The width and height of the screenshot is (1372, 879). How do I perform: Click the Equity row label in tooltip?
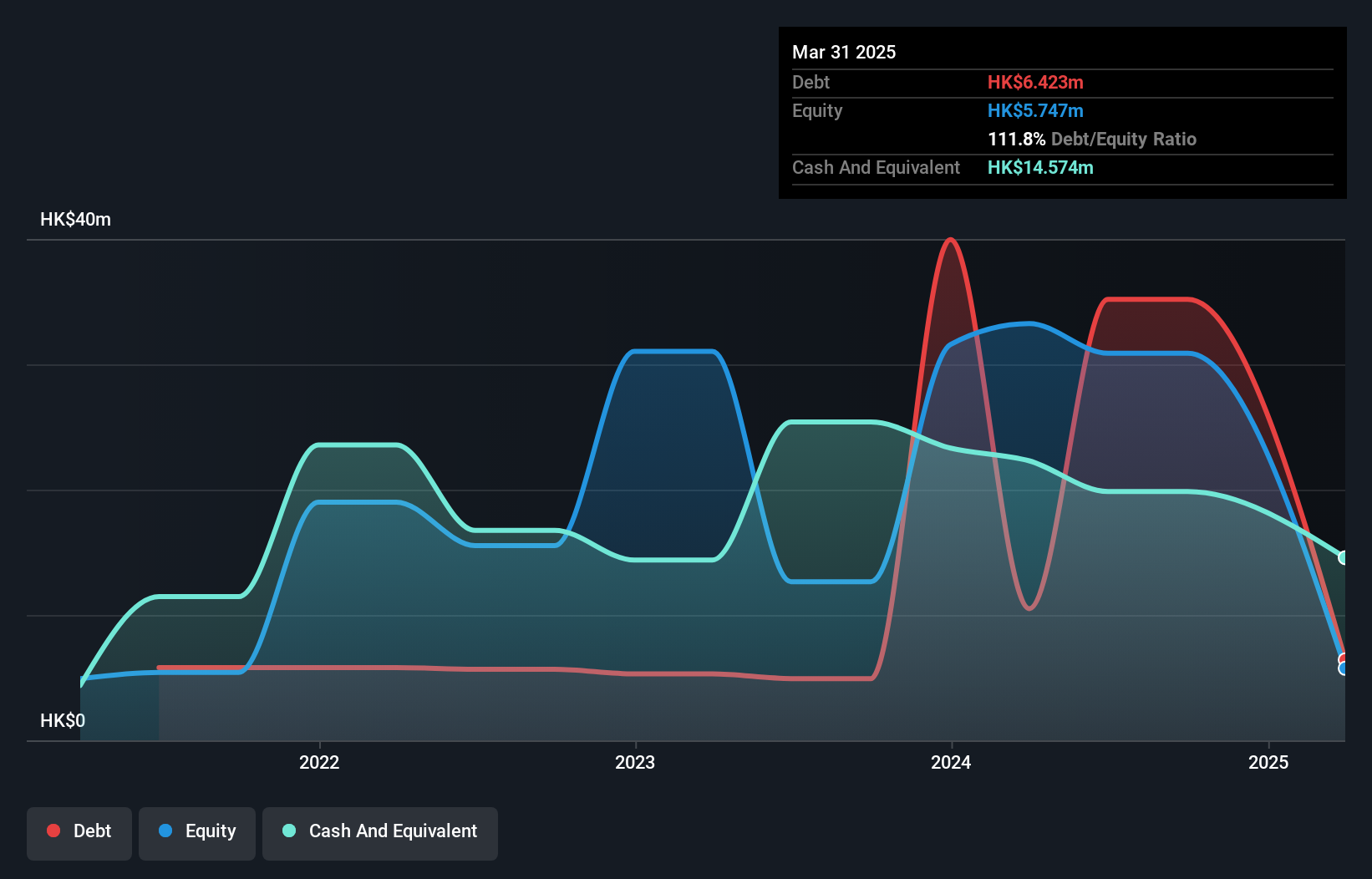(817, 111)
